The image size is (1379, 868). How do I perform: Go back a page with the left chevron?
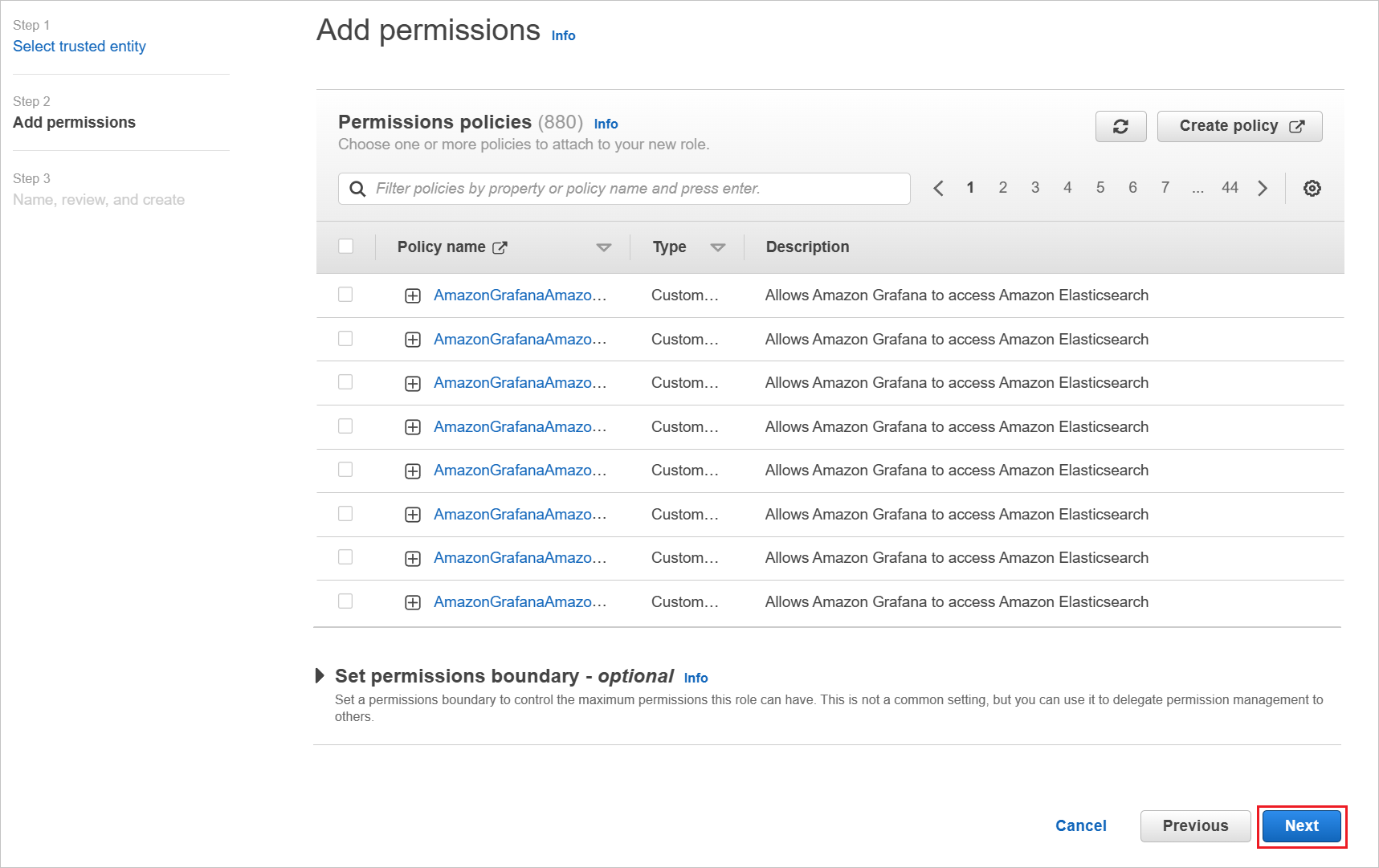pos(938,187)
